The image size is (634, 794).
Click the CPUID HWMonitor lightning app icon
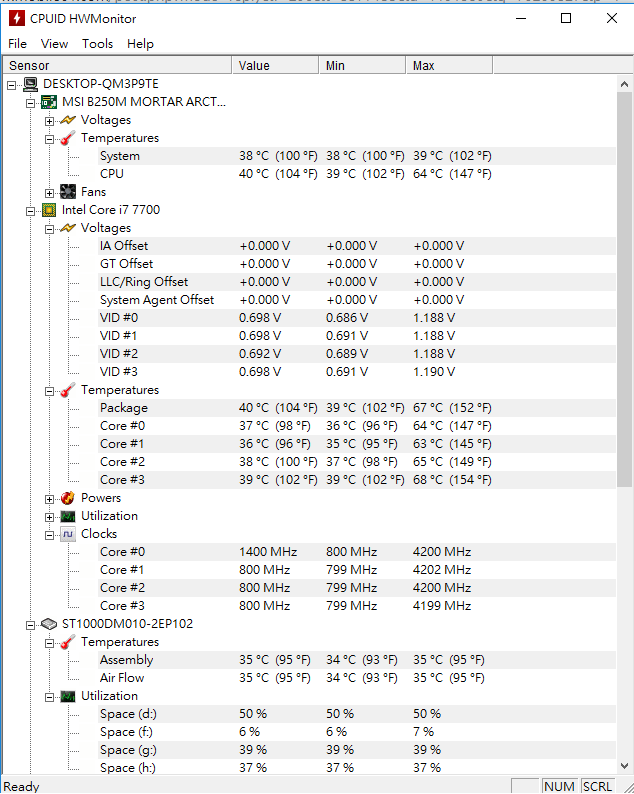tap(17, 18)
